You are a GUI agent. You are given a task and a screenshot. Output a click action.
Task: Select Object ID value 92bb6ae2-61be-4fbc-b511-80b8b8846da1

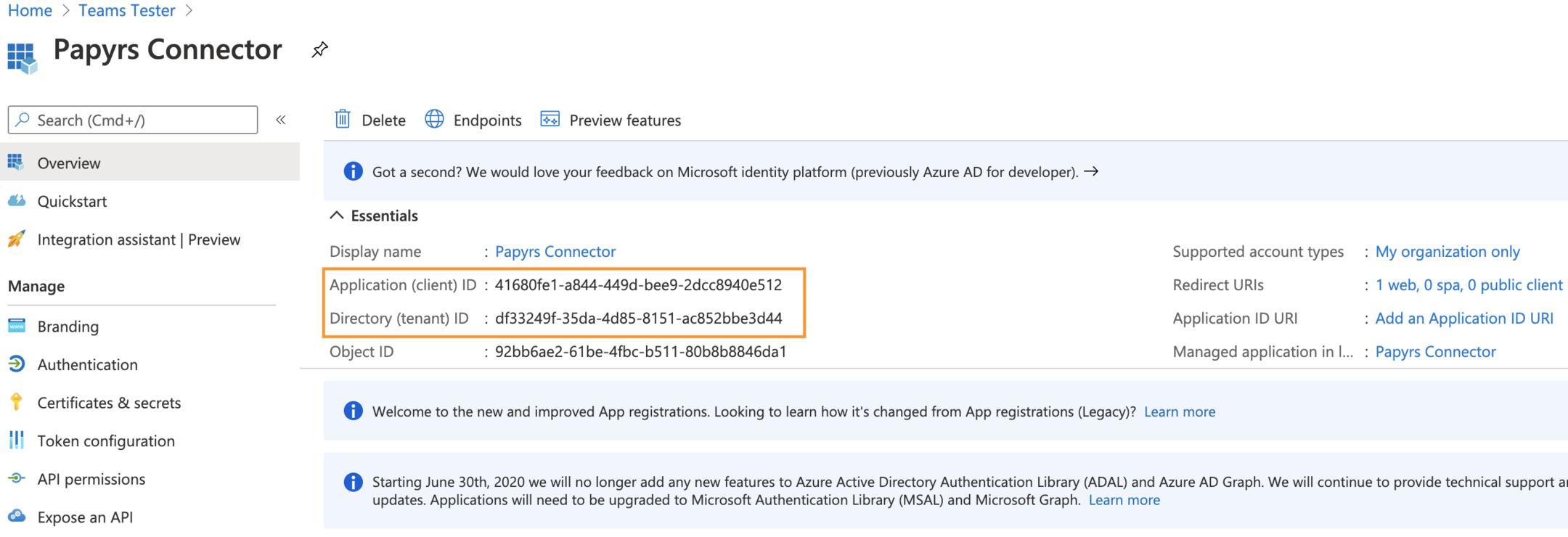click(x=640, y=351)
